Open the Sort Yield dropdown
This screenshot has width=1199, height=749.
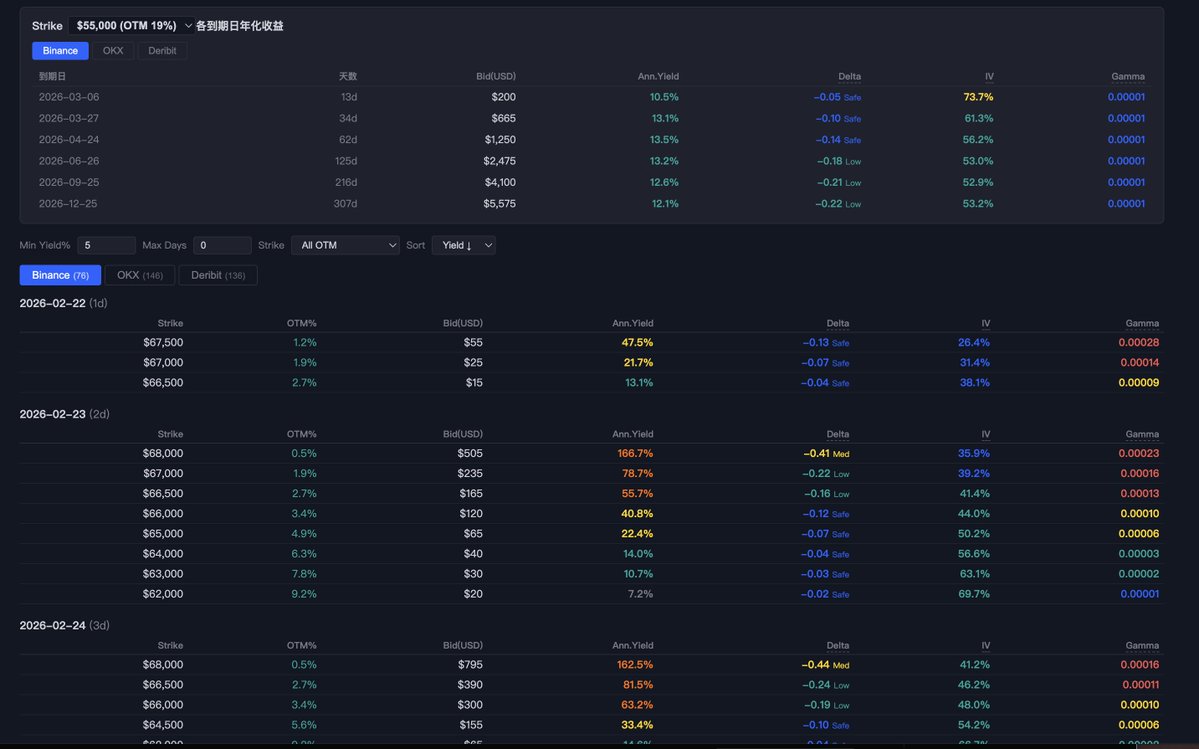(x=463, y=245)
